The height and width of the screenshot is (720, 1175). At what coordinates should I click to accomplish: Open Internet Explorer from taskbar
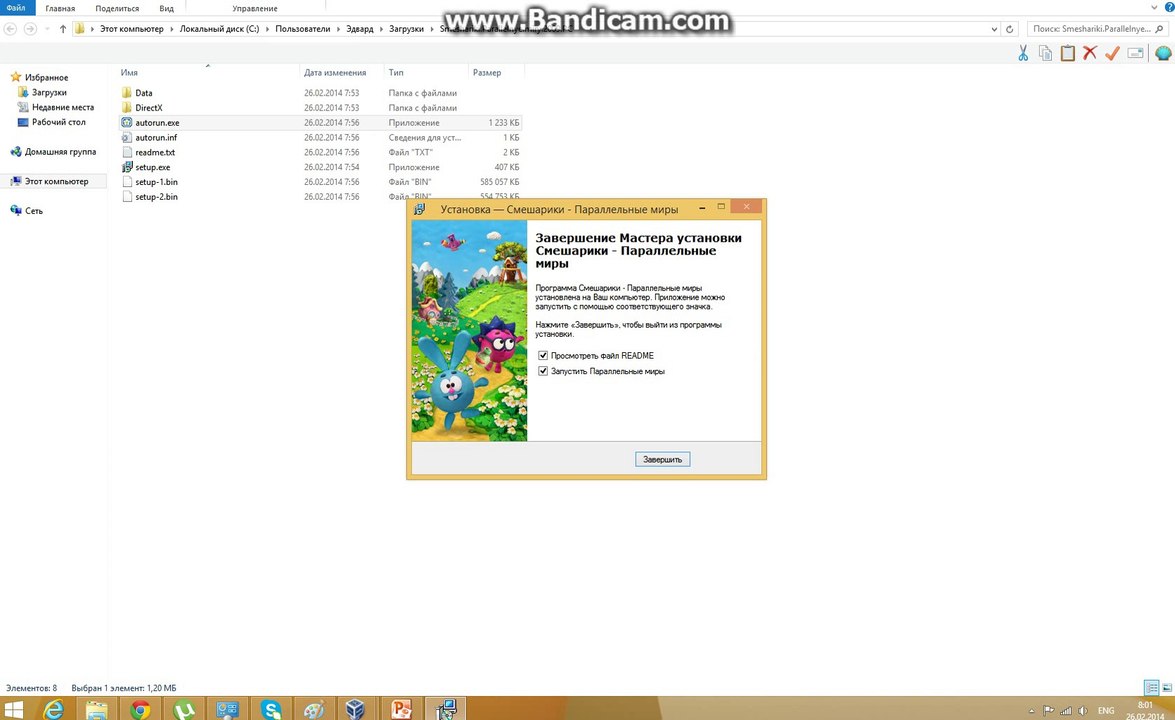point(53,708)
